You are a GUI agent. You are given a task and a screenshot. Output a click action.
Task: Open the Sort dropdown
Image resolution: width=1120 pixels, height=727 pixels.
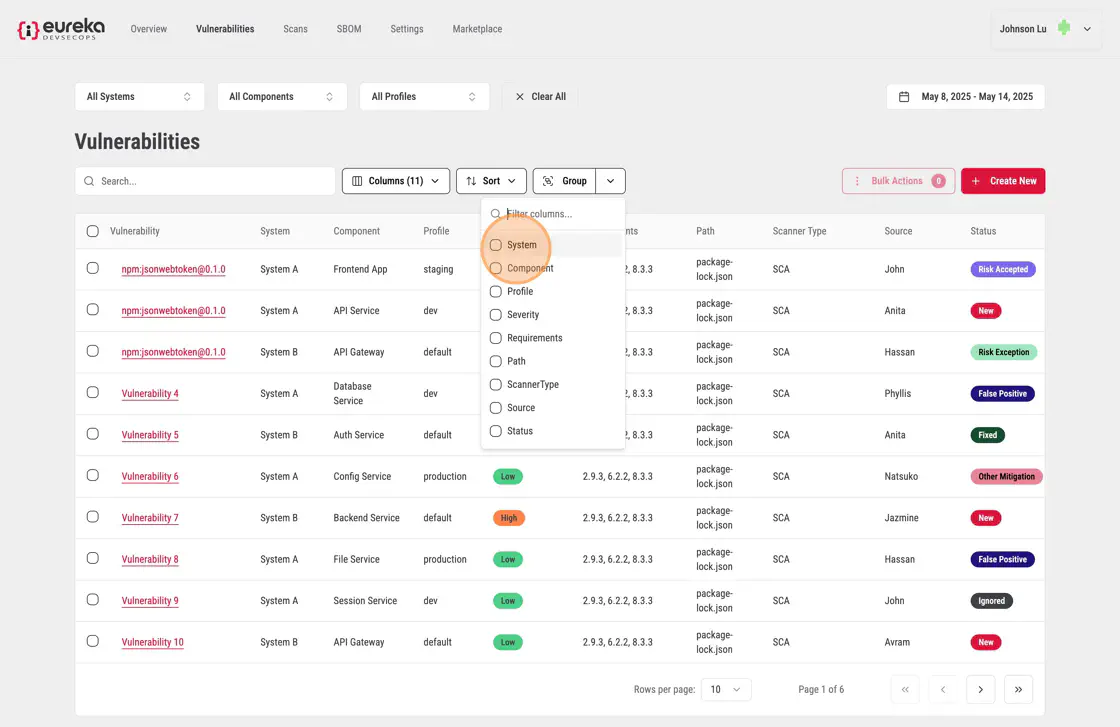point(490,181)
